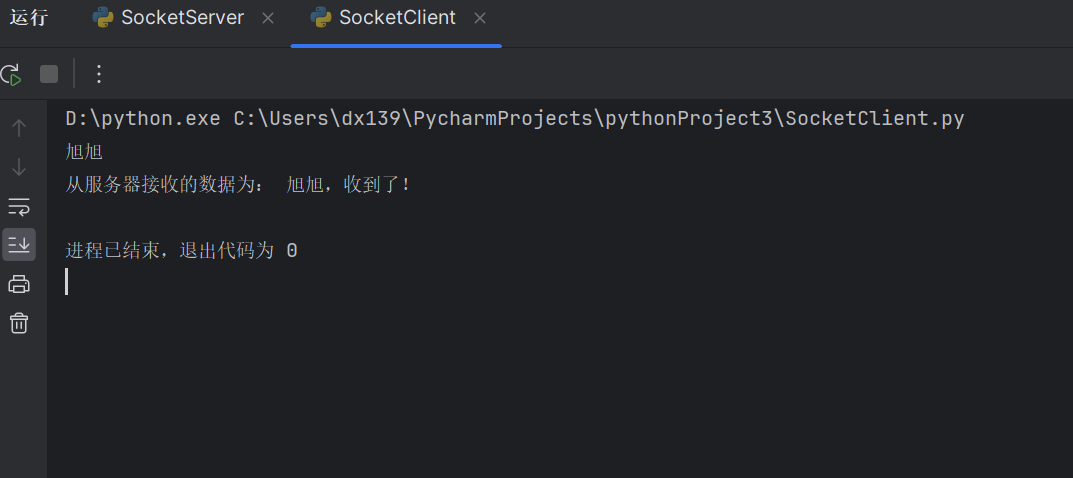Click the gray Stop process square
This screenshot has height=478, width=1073.
49,74
